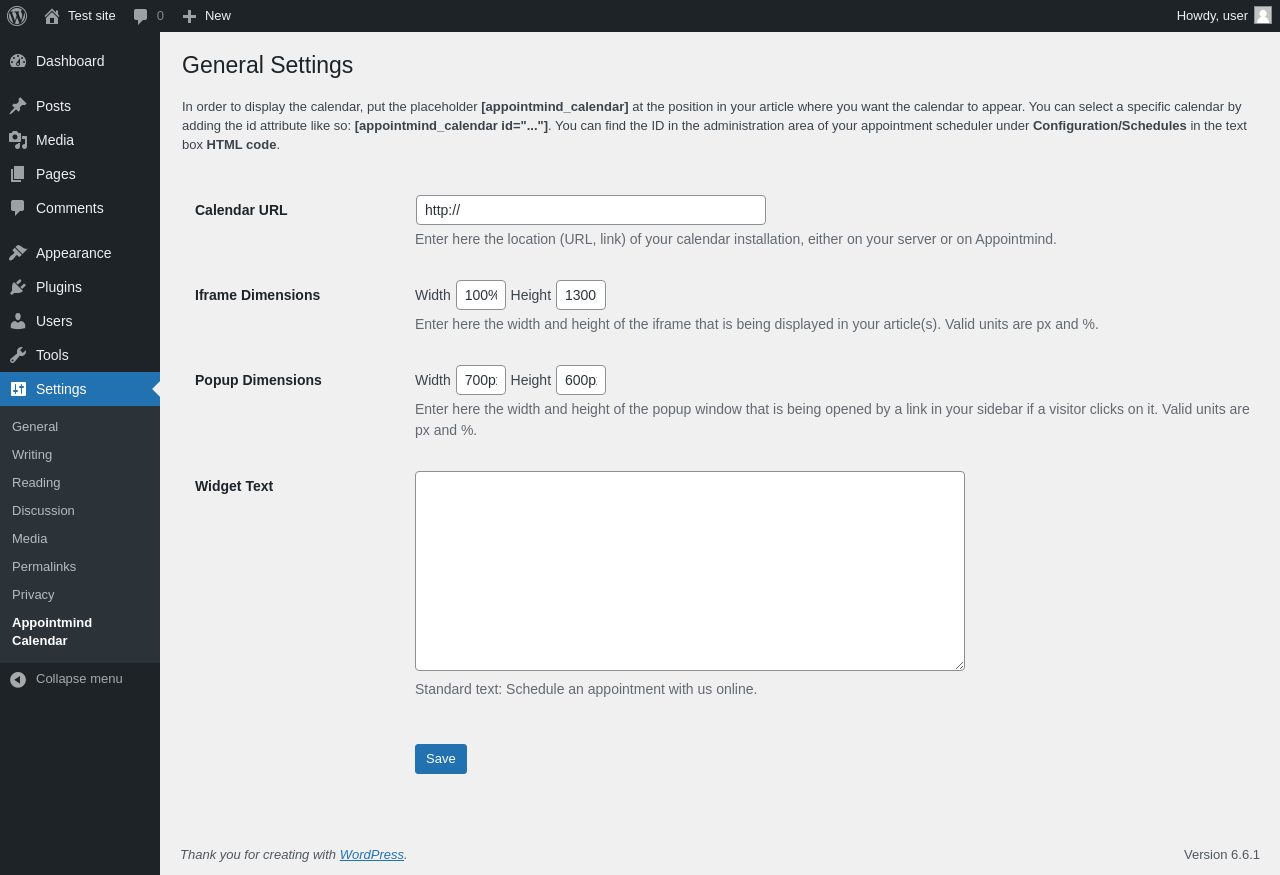1280x875 pixels.
Task: Focus the Calendar URL field
Action: [591, 210]
